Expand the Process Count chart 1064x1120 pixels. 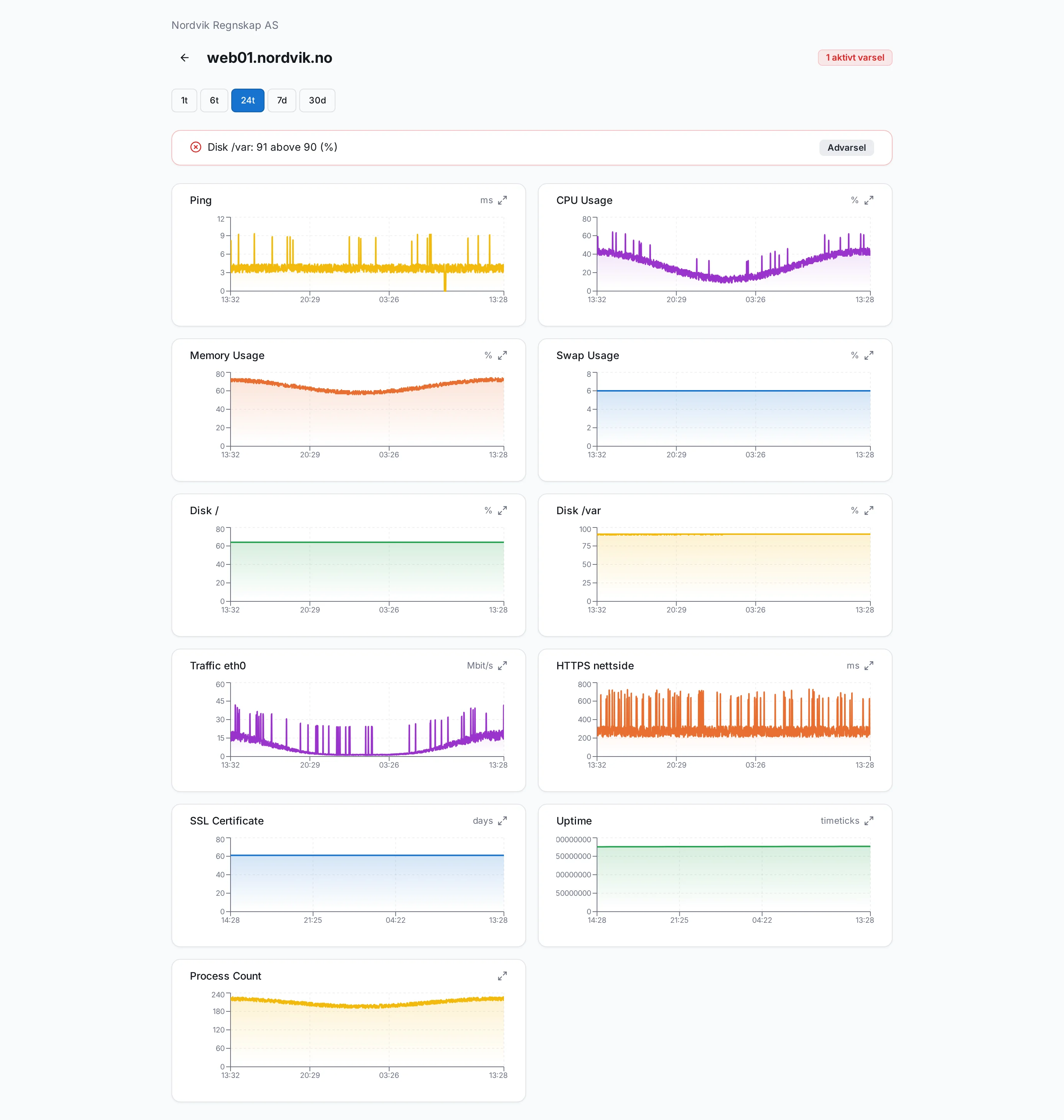(x=502, y=976)
